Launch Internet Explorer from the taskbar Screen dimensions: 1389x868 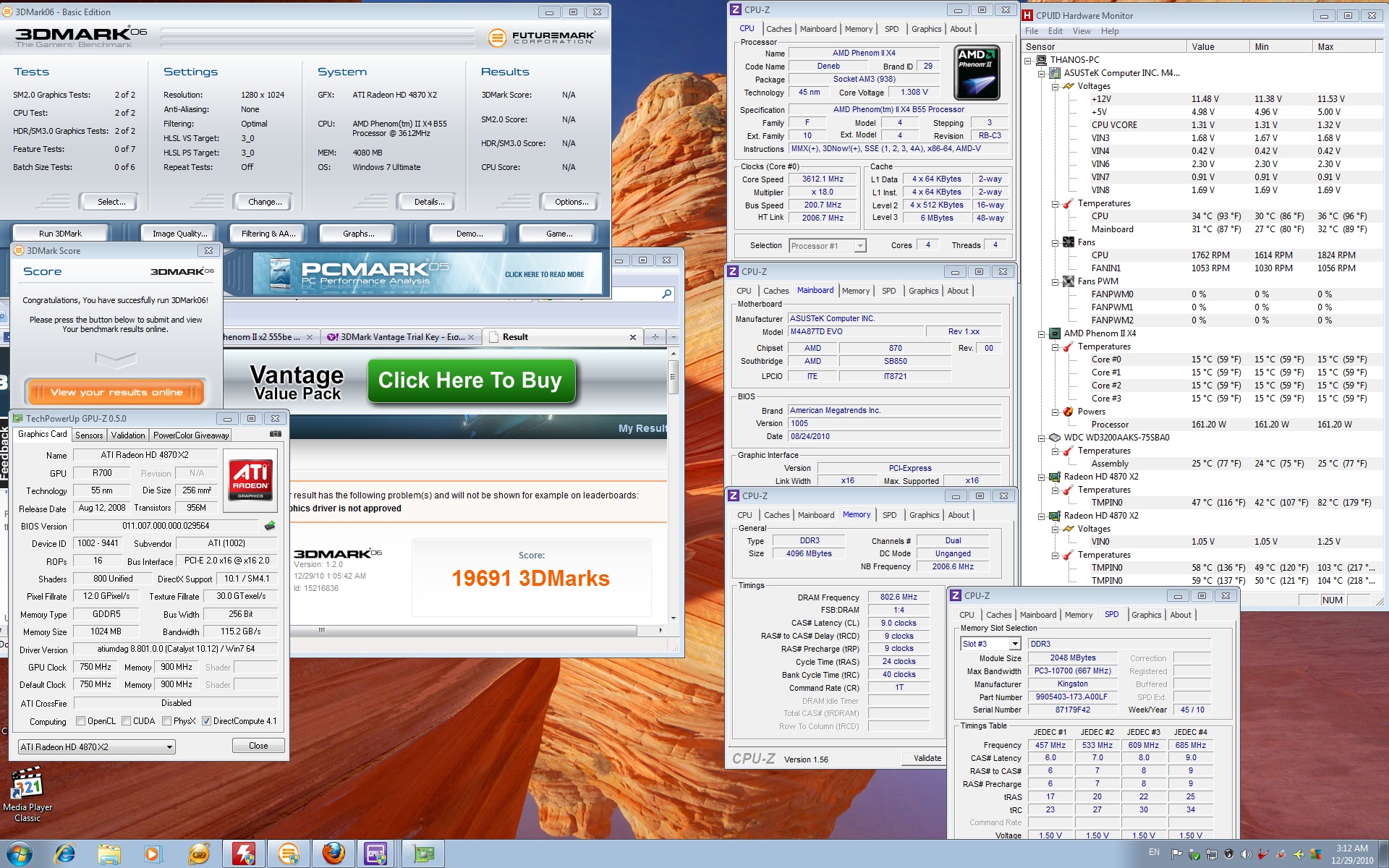tap(65, 854)
